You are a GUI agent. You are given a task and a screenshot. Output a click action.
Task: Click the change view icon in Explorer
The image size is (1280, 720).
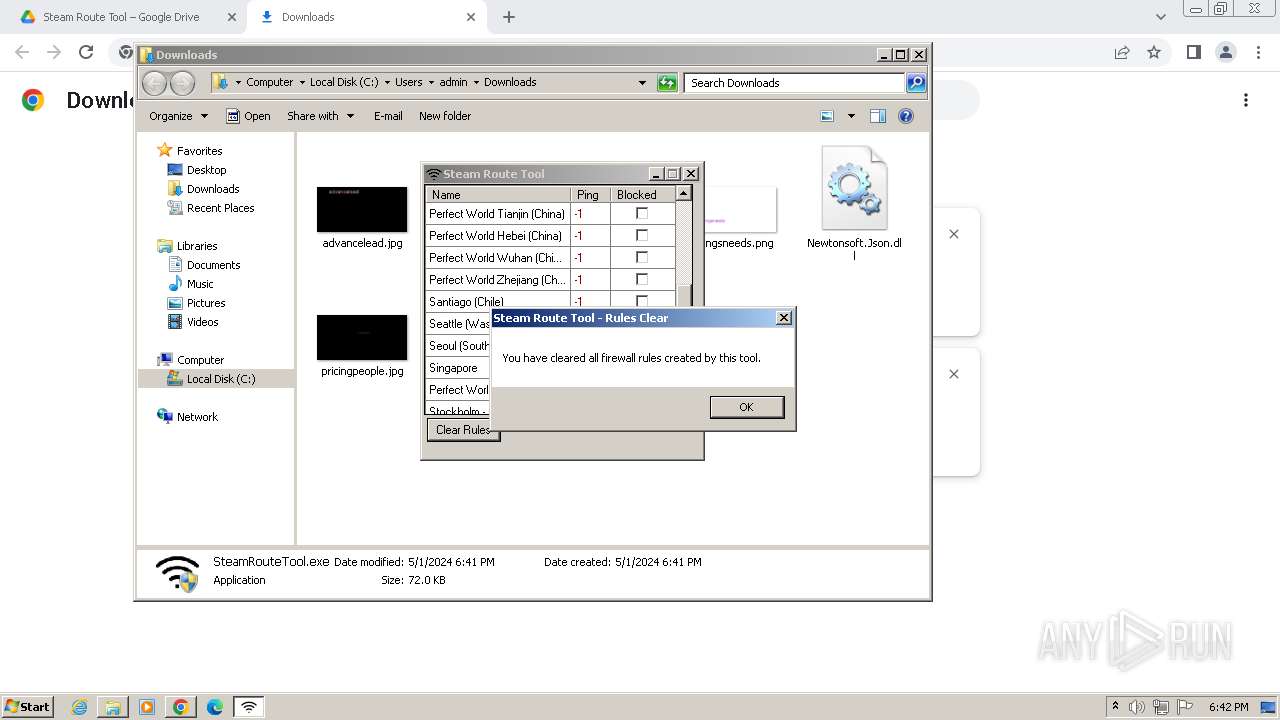click(827, 116)
